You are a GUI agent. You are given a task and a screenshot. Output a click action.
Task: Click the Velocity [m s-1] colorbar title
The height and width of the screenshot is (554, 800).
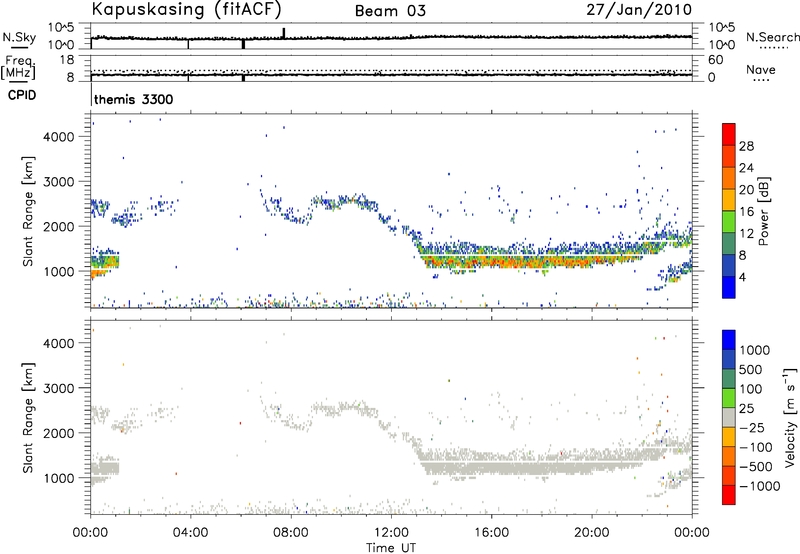pos(790,417)
